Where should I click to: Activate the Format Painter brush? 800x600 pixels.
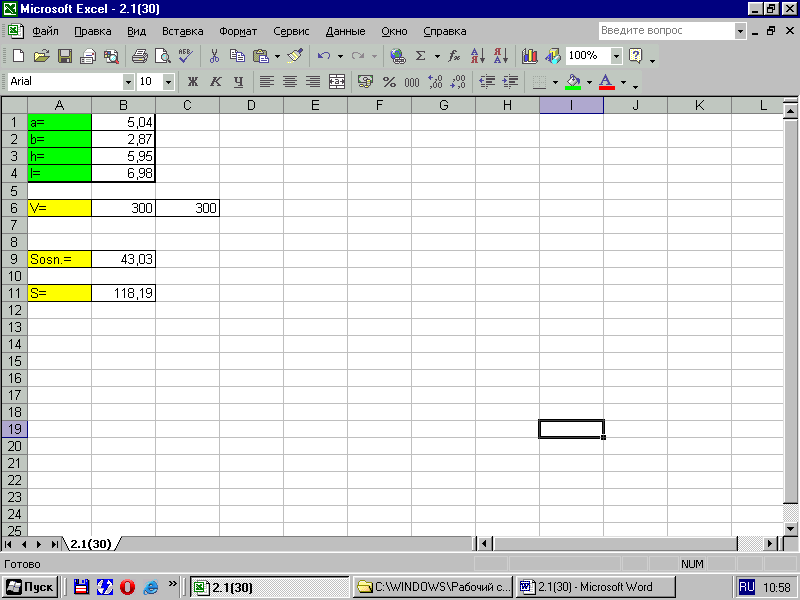295,56
